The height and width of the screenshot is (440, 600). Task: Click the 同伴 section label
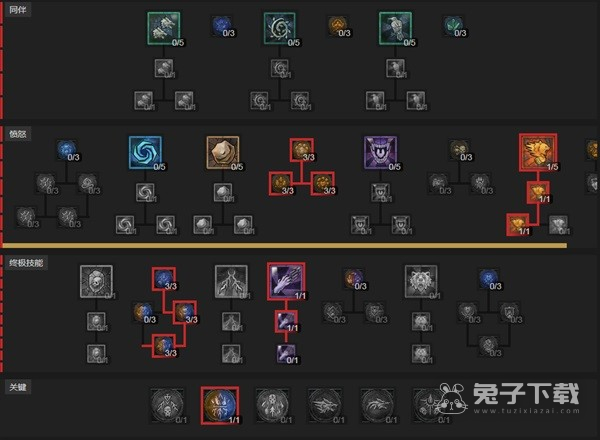[x=17, y=10]
